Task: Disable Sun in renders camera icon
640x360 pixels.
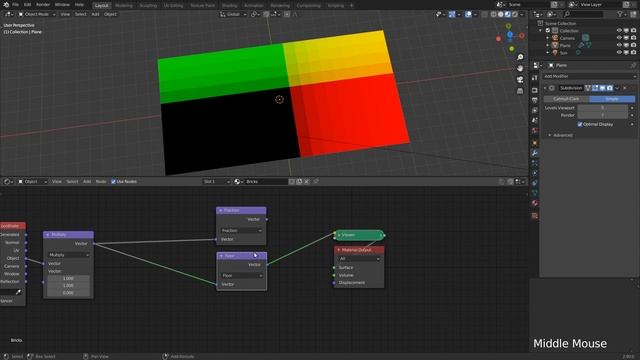Action: click(x=633, y=53)
